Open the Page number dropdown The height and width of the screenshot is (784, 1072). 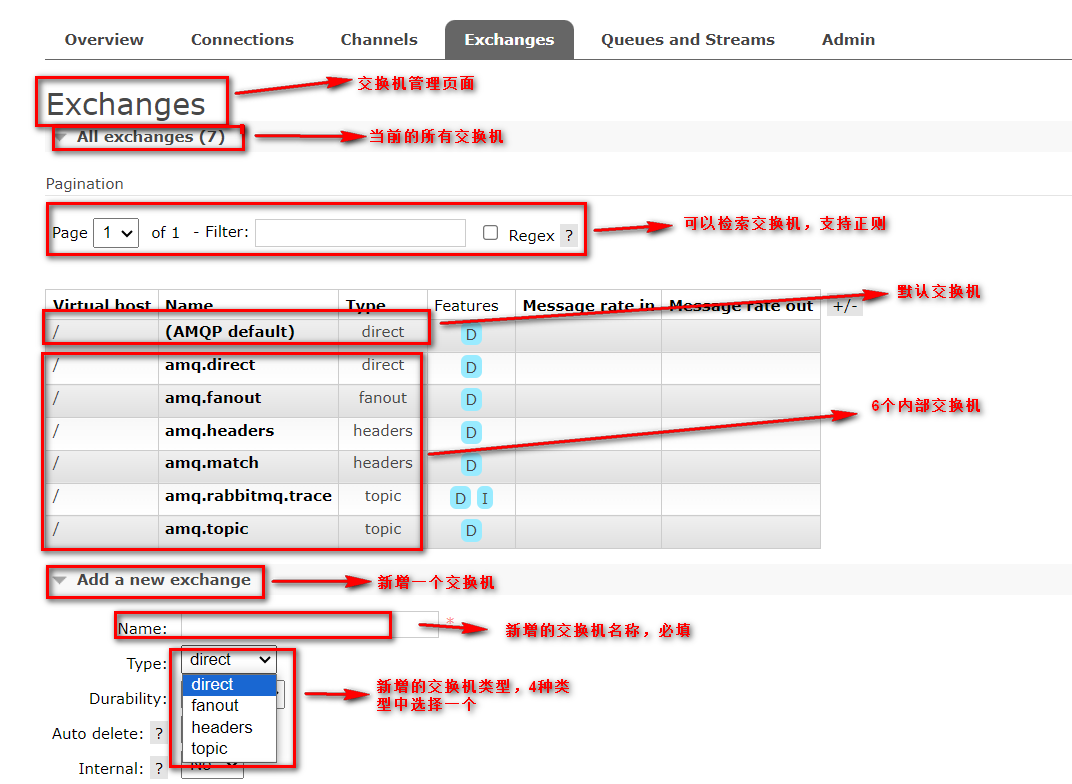tap(115, 233)
